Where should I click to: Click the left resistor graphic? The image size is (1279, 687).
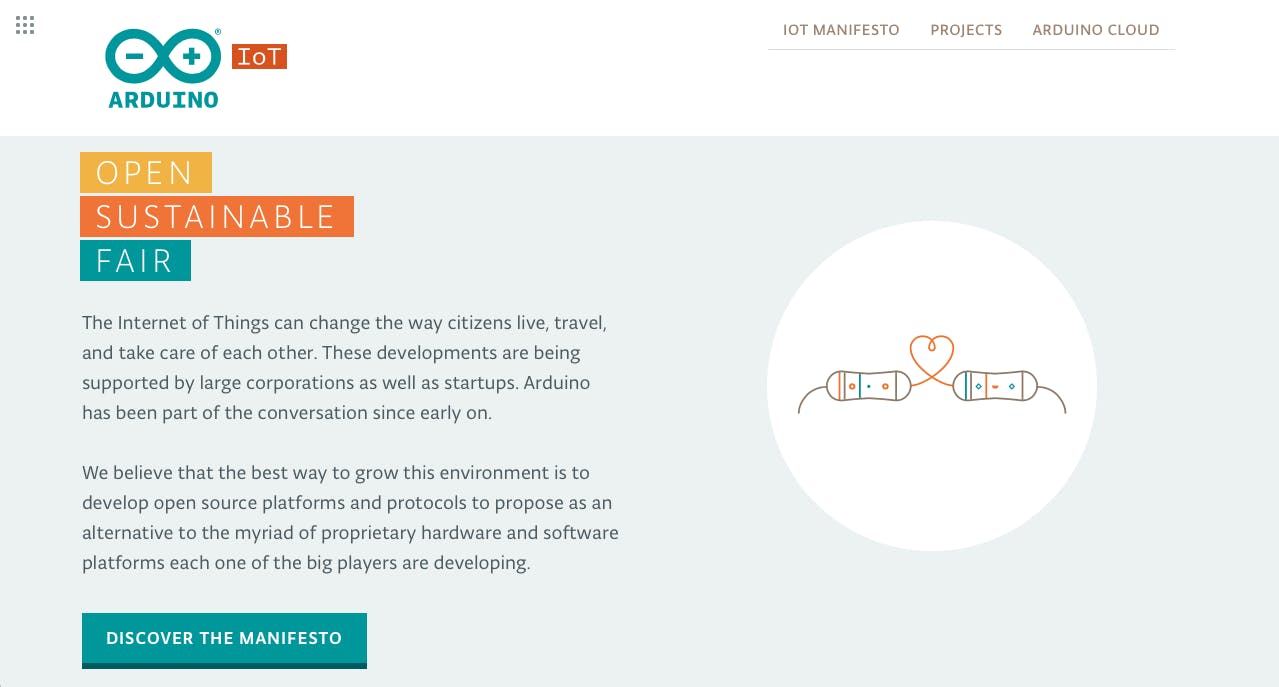pyautogui.click(x=868, y=385)
